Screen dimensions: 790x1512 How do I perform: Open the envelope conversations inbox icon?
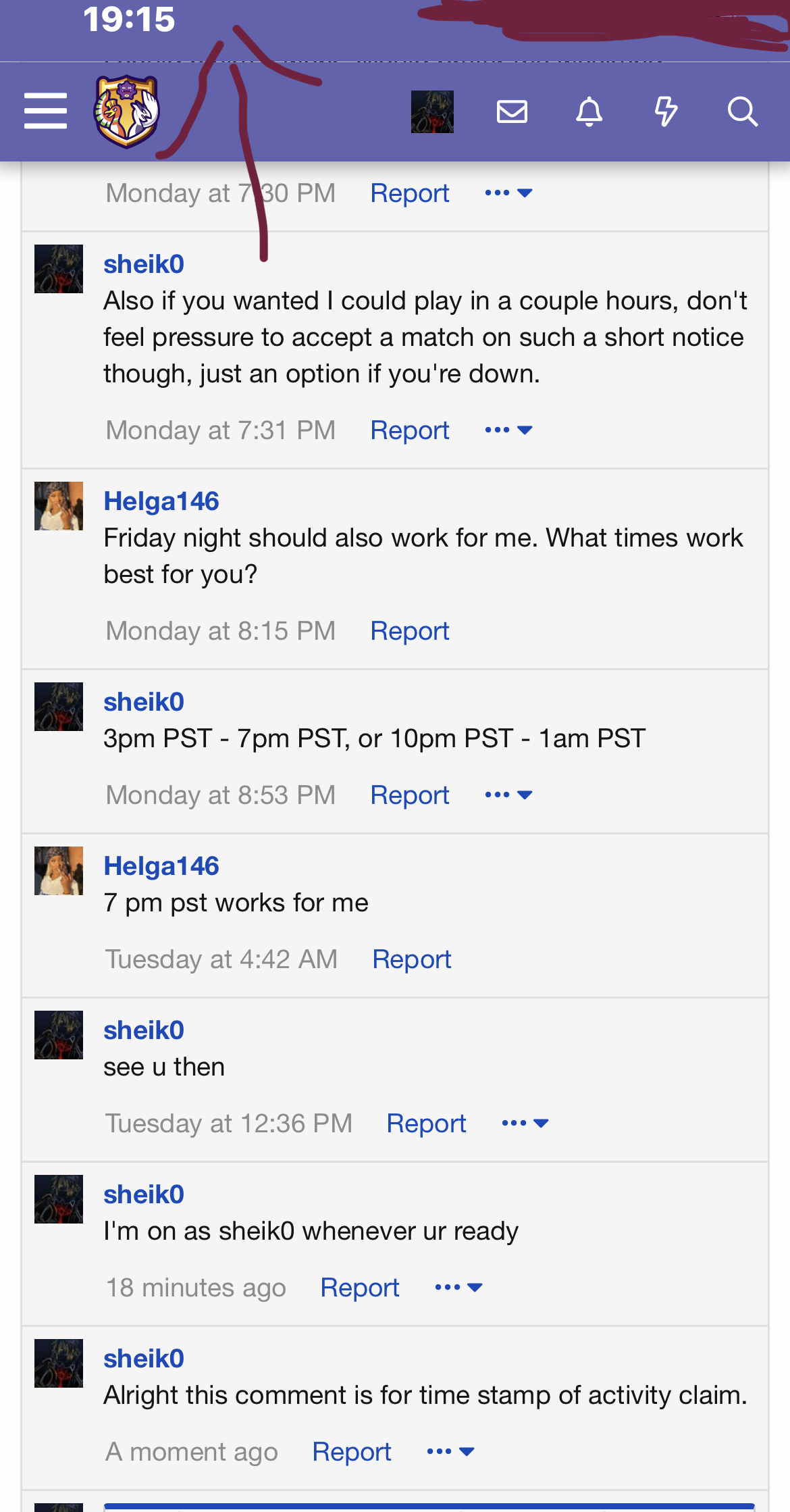click(x=512, y=111)
